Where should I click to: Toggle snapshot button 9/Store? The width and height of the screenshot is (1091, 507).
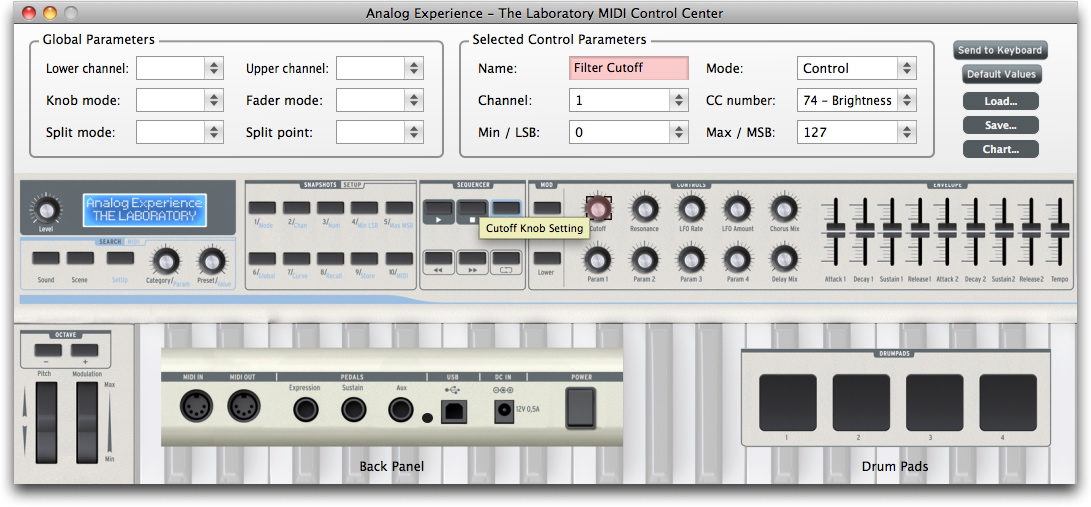[365, 259]
